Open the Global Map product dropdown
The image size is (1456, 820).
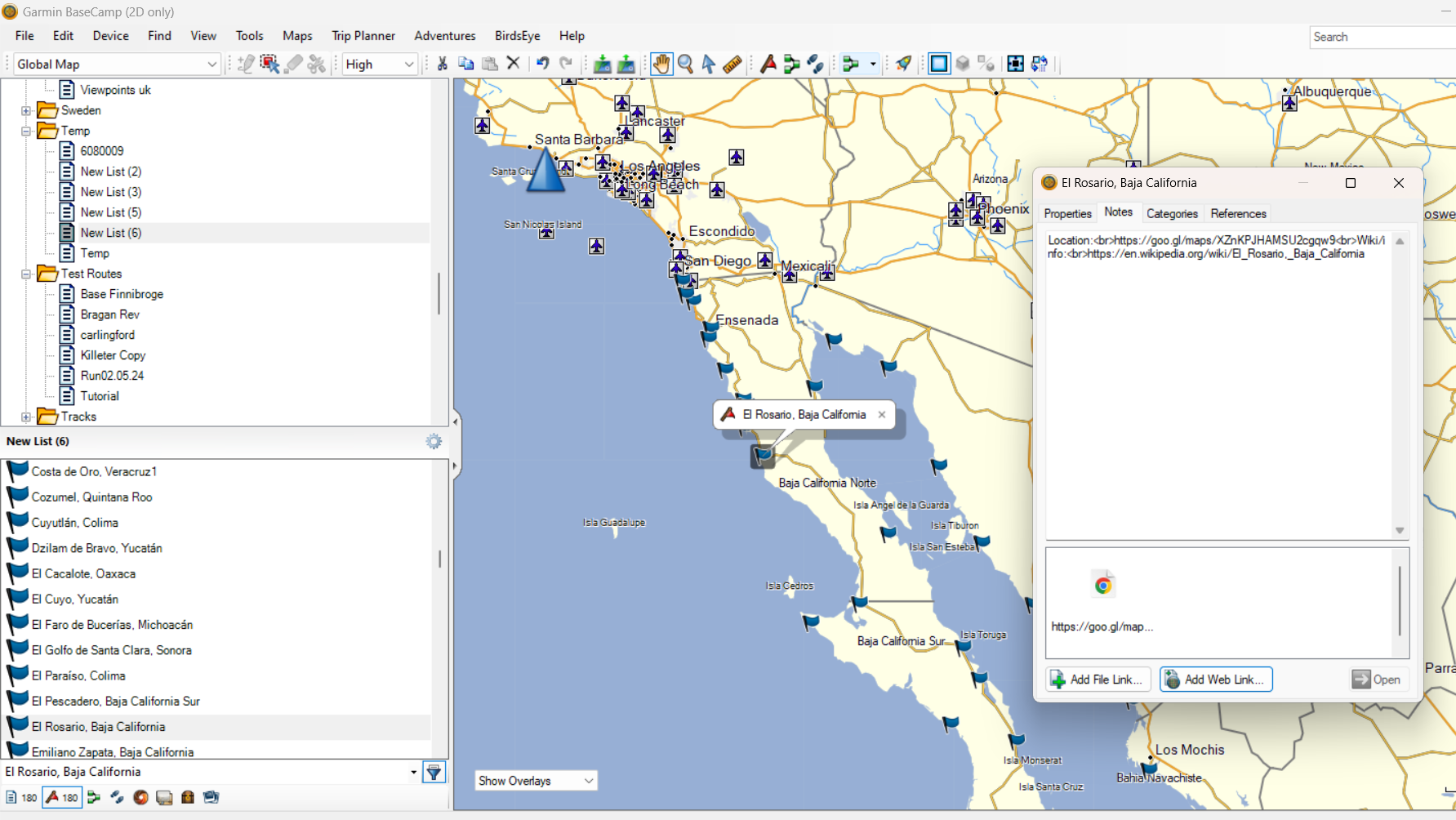point(118,64)
